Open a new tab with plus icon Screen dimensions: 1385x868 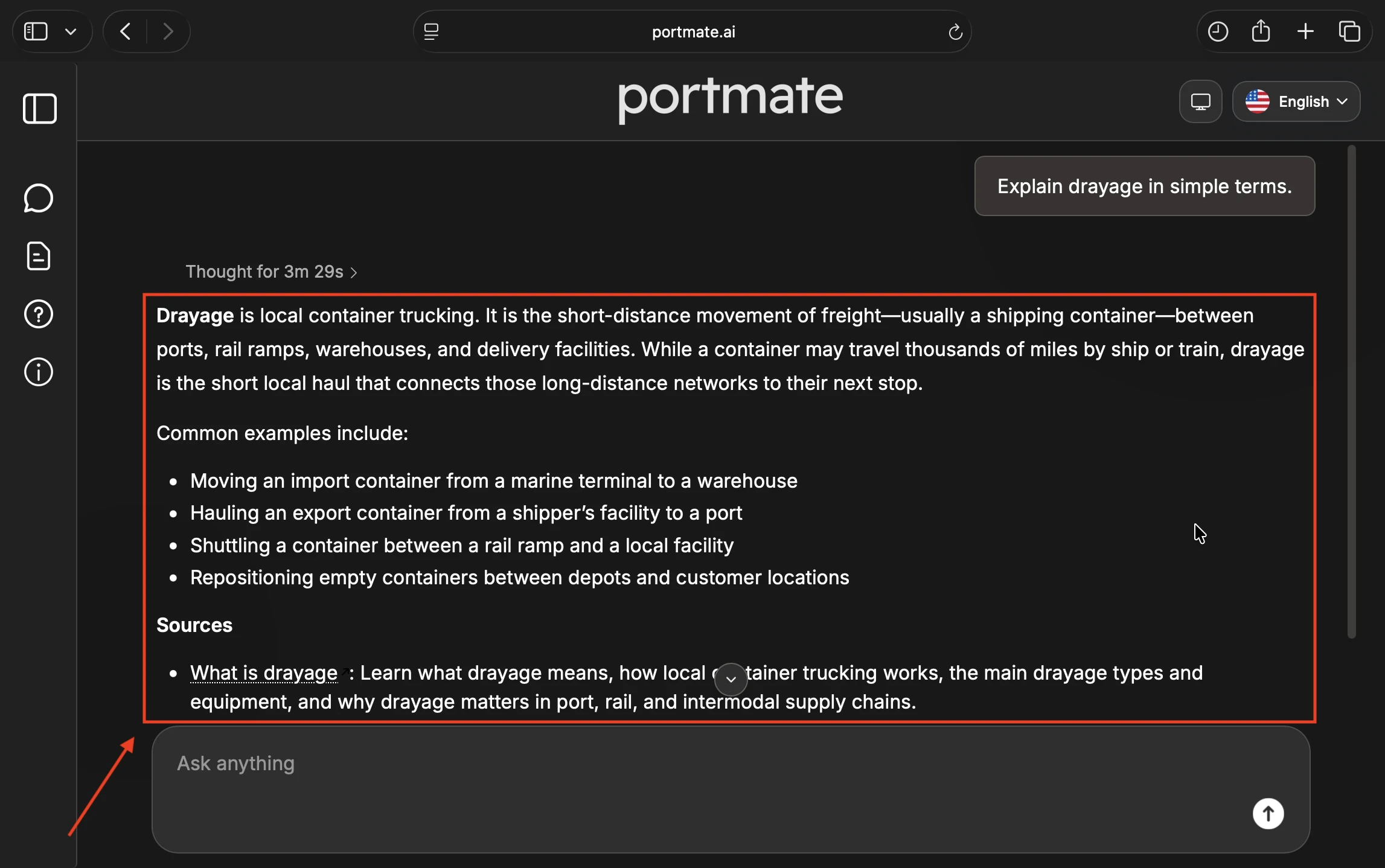1305,31
